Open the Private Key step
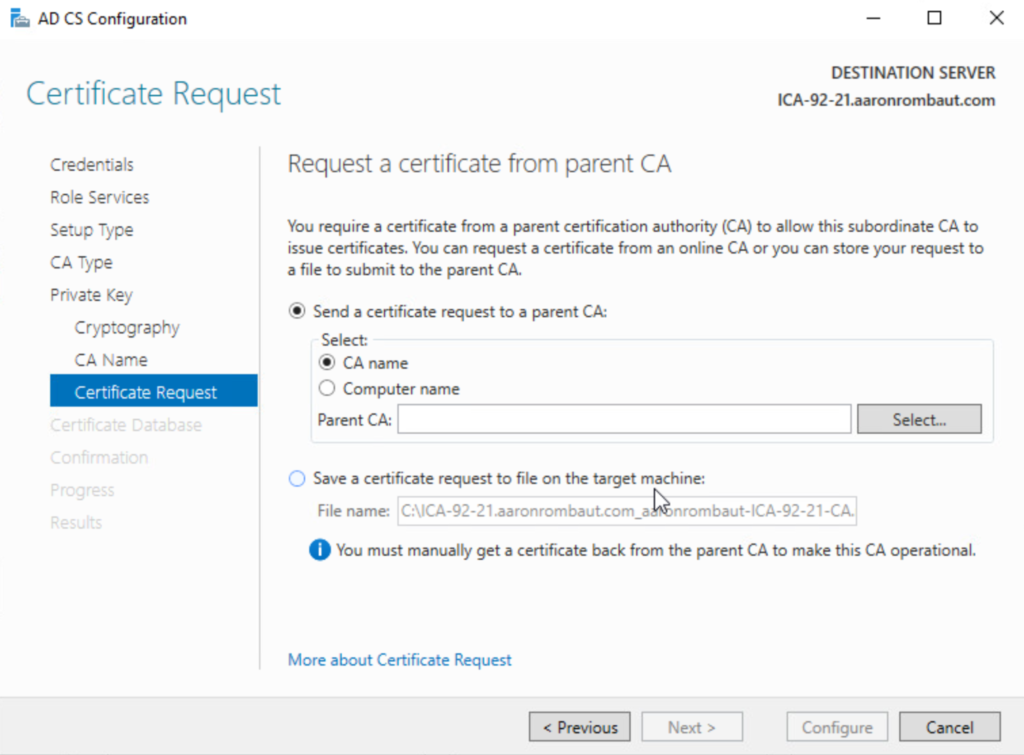This screenshot has height=755, width=1024. click(x=92, y=295)
